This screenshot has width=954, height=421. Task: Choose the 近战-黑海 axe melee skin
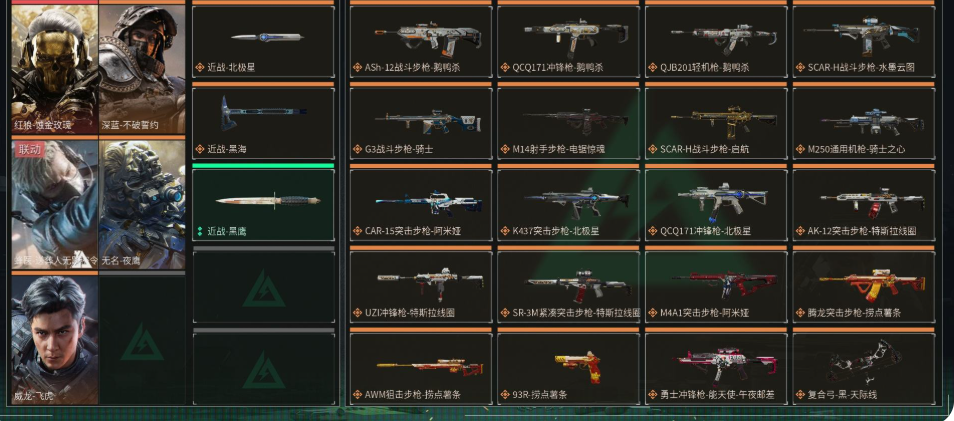[263, 123]
